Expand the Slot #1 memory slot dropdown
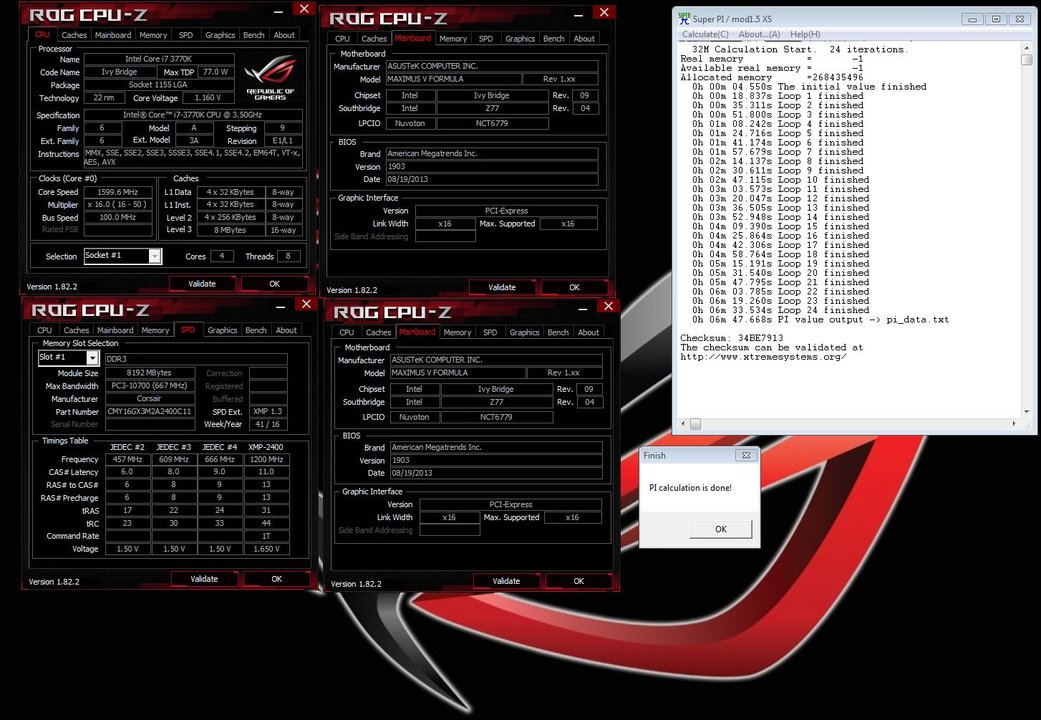1041x720 pixels. 92,358
